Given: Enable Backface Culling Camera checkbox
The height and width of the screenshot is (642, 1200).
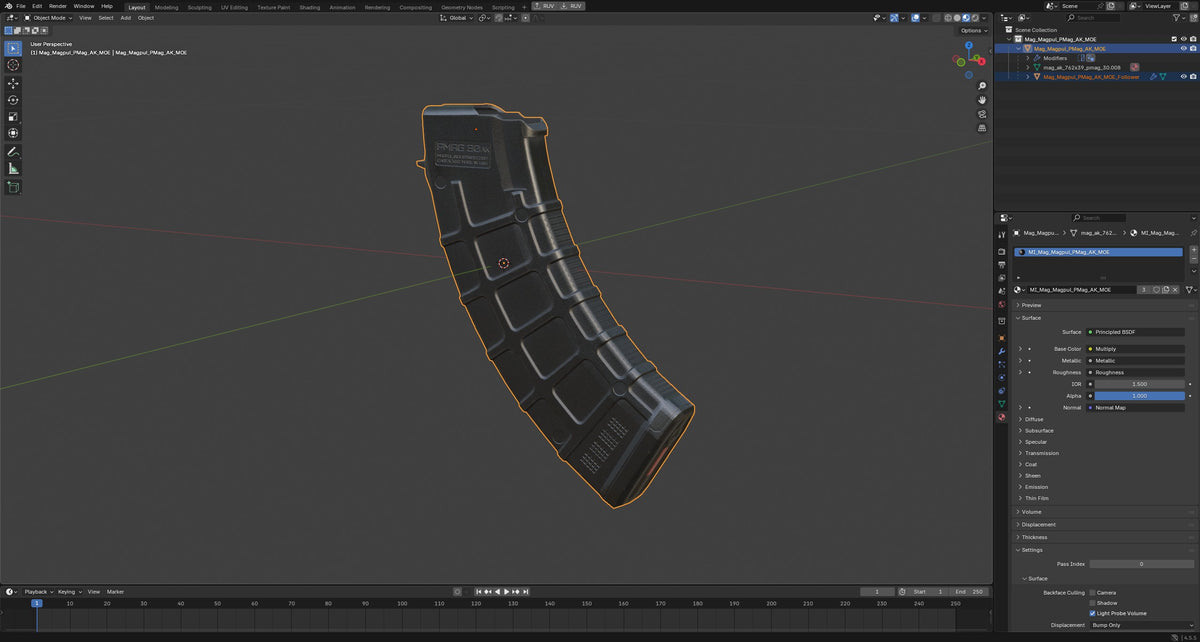Looking at the screenshot, I should (x=1092, y=592).
